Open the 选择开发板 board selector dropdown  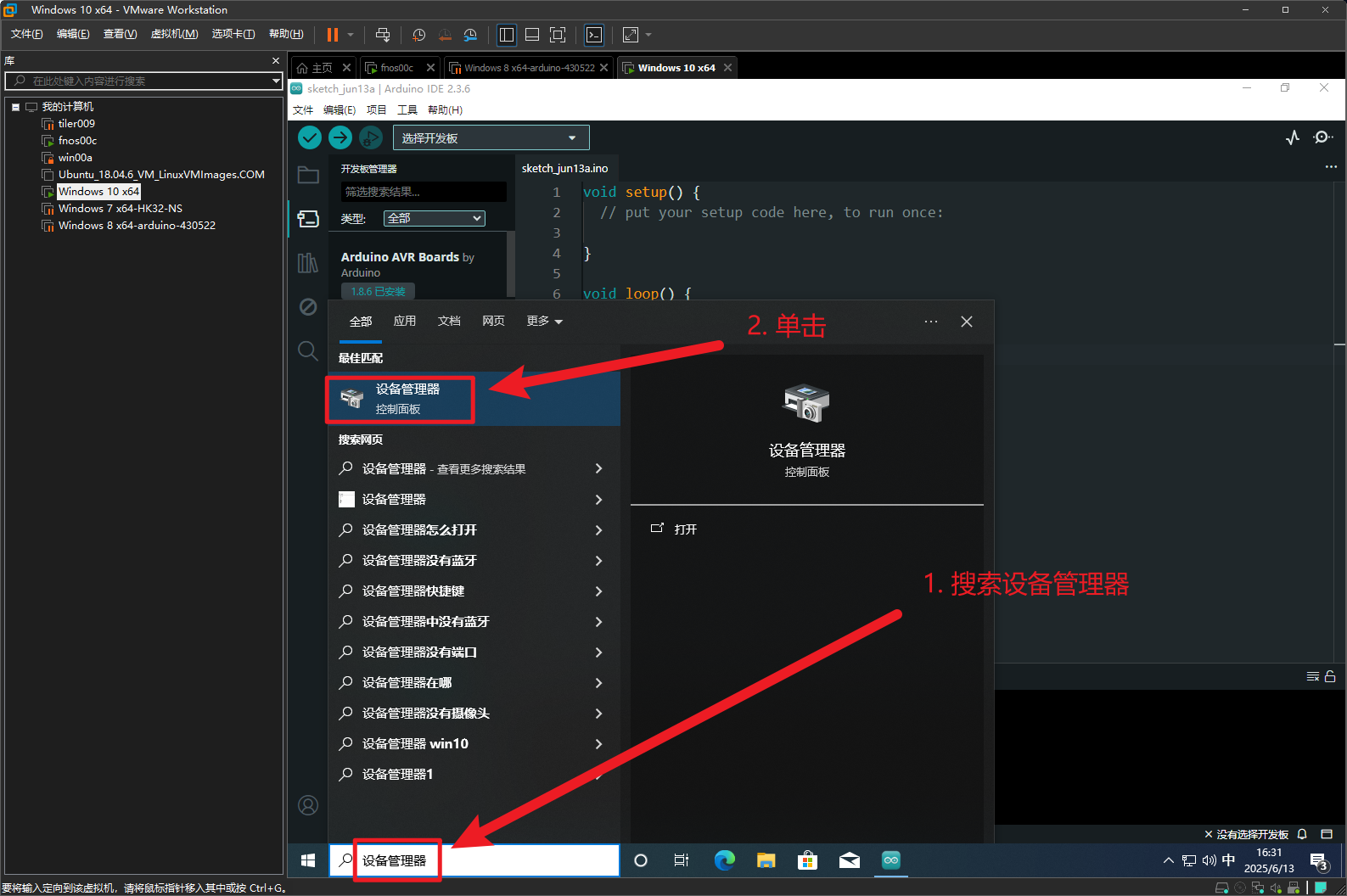point(491,137)
